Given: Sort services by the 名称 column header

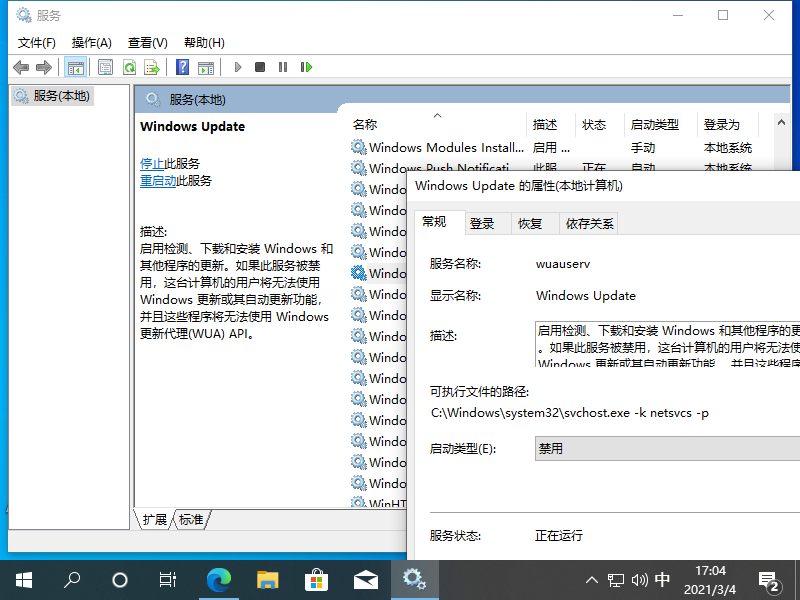Looking at the screenshot, I should 365,125.
